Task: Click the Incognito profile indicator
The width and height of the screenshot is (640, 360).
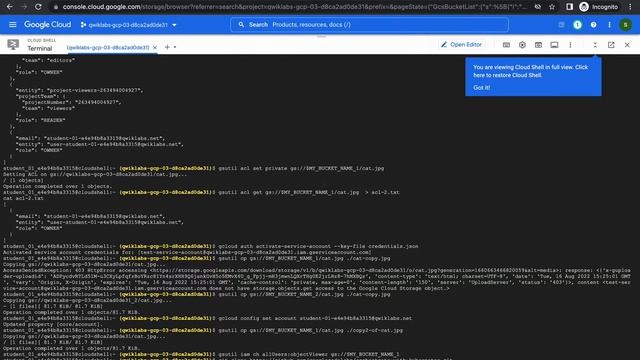Action: 599,7
